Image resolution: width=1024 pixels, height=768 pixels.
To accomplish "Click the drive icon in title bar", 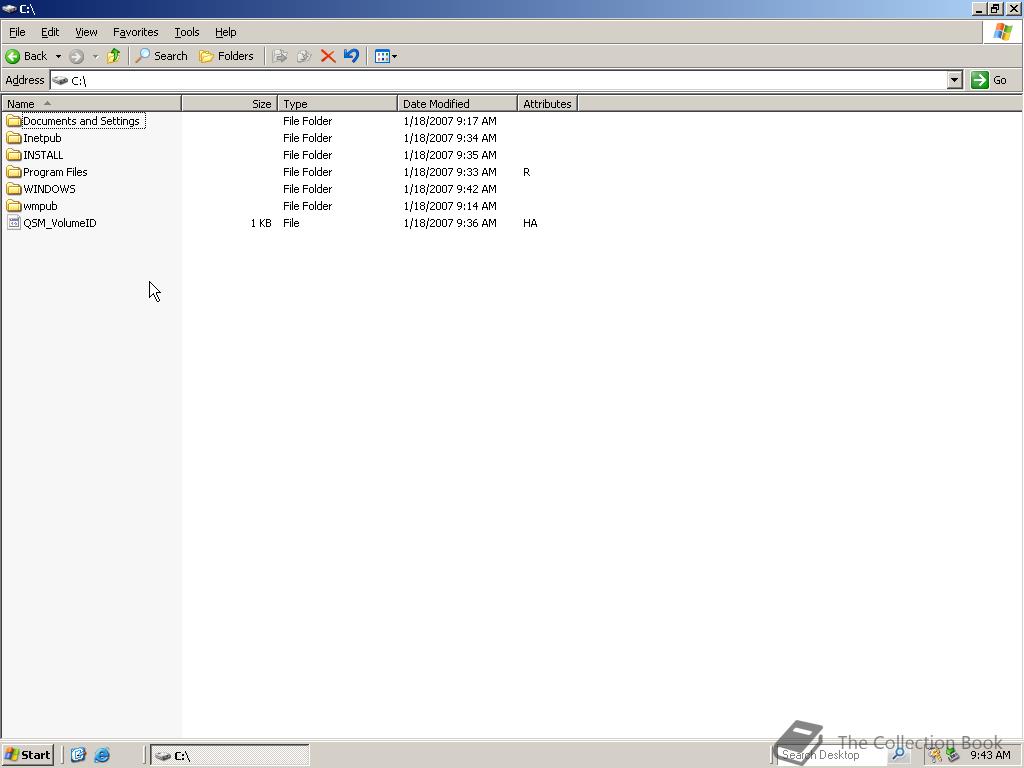I will tap(9, 8).
